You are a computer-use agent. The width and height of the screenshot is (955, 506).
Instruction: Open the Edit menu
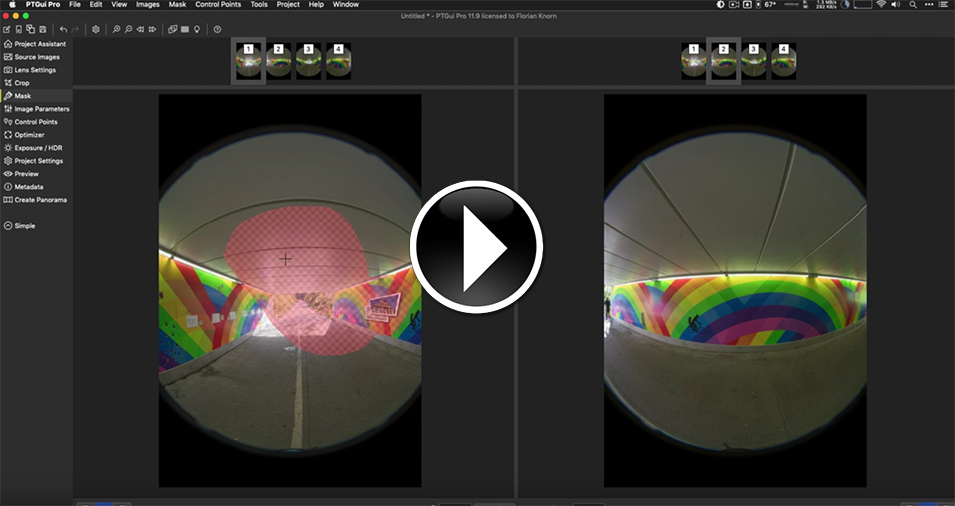point(96,4)
